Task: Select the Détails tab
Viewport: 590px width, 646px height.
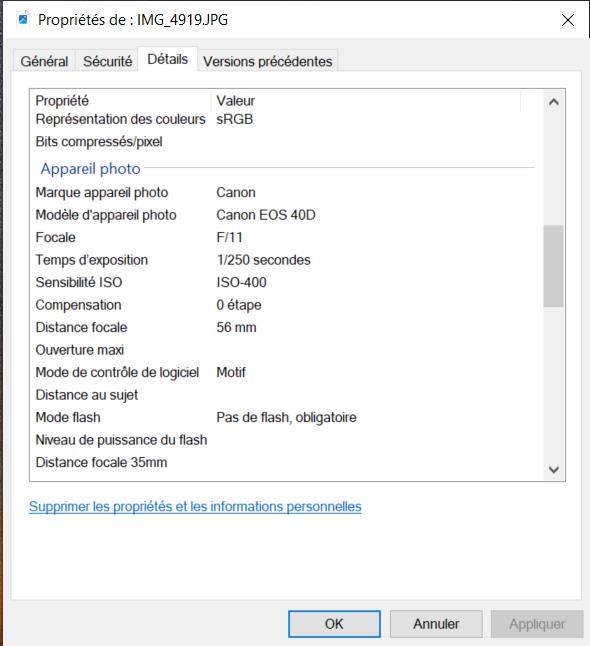Action: click(167, 59)
